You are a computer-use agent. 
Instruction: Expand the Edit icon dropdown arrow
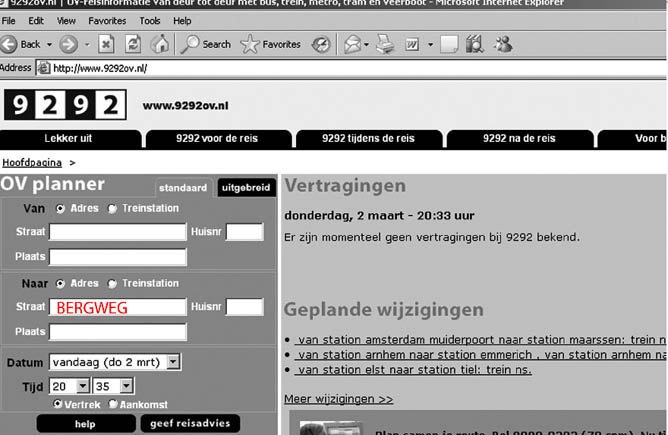click(x=430, y=45)
